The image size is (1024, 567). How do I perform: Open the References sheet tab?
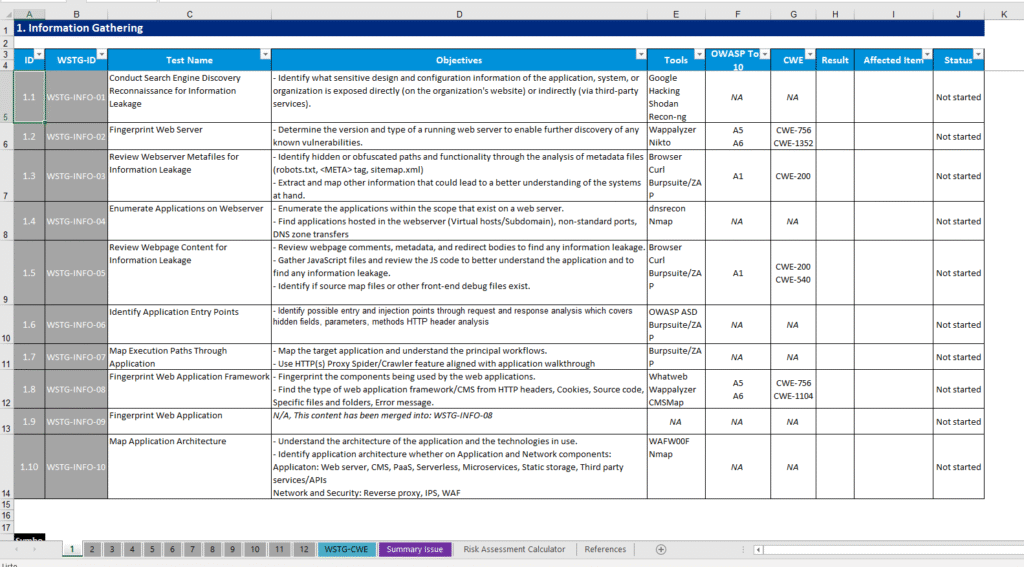tap(605, 549)
